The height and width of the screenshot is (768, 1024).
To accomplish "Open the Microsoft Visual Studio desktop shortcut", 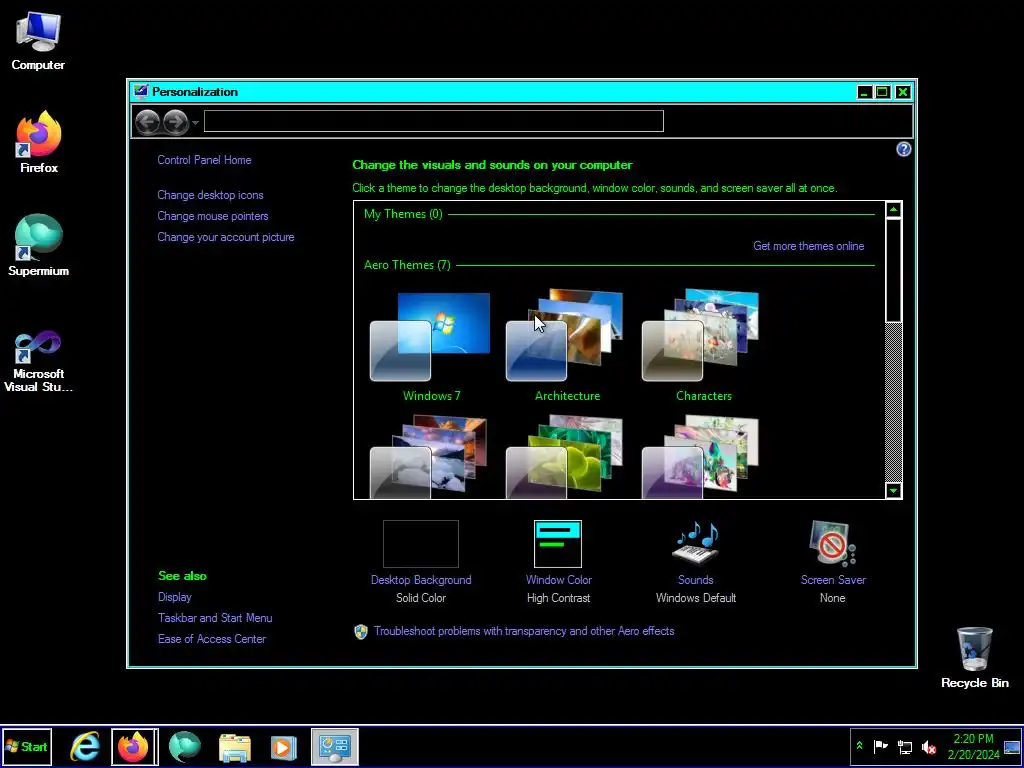I will click(x=38, y=361).
